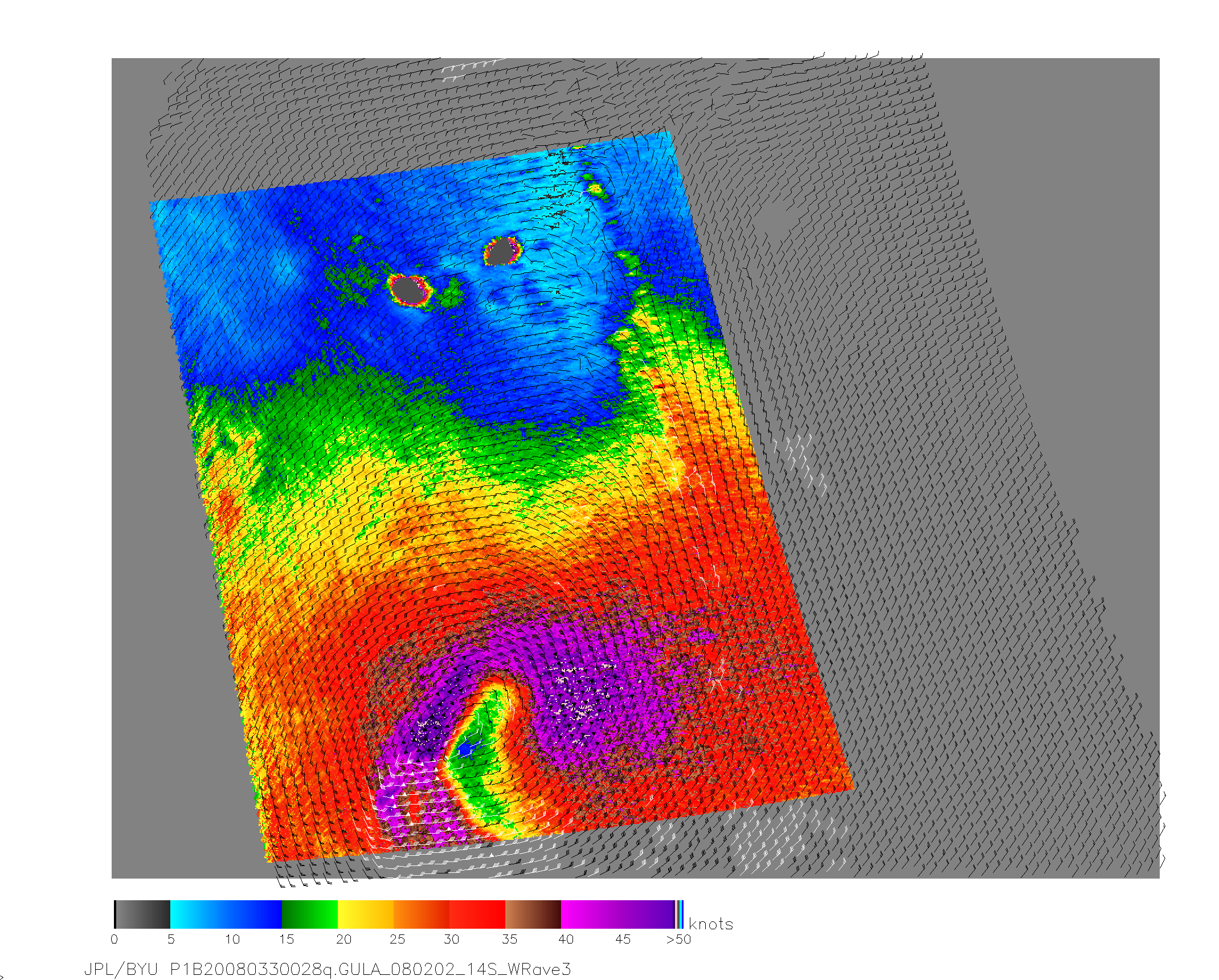Image resolution: width=1219 pixels, height=980 pixels.
Task: Click the 30-35 knots red color band
Action: (x=477, y=914)
